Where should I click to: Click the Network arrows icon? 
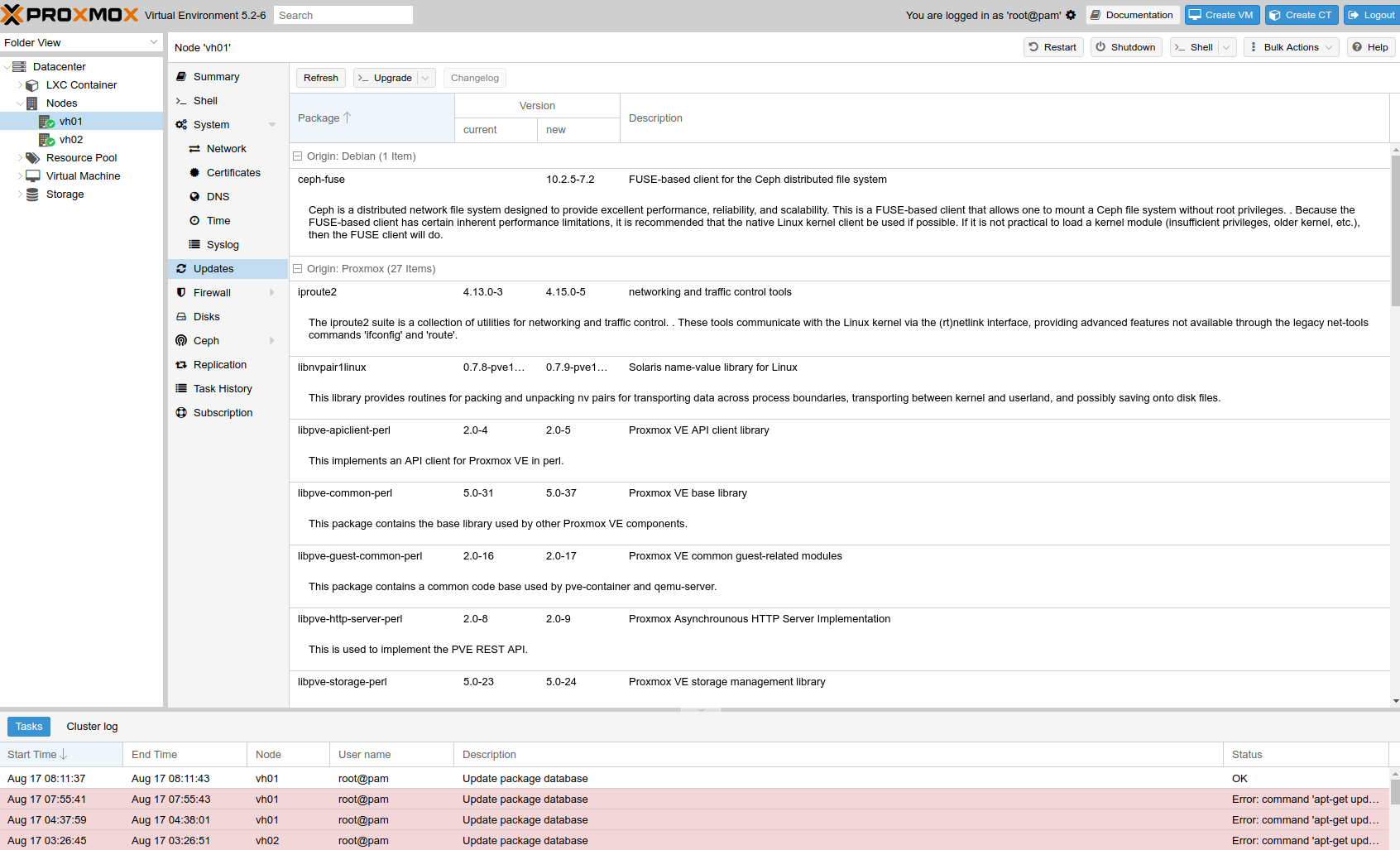pos(194,148)
